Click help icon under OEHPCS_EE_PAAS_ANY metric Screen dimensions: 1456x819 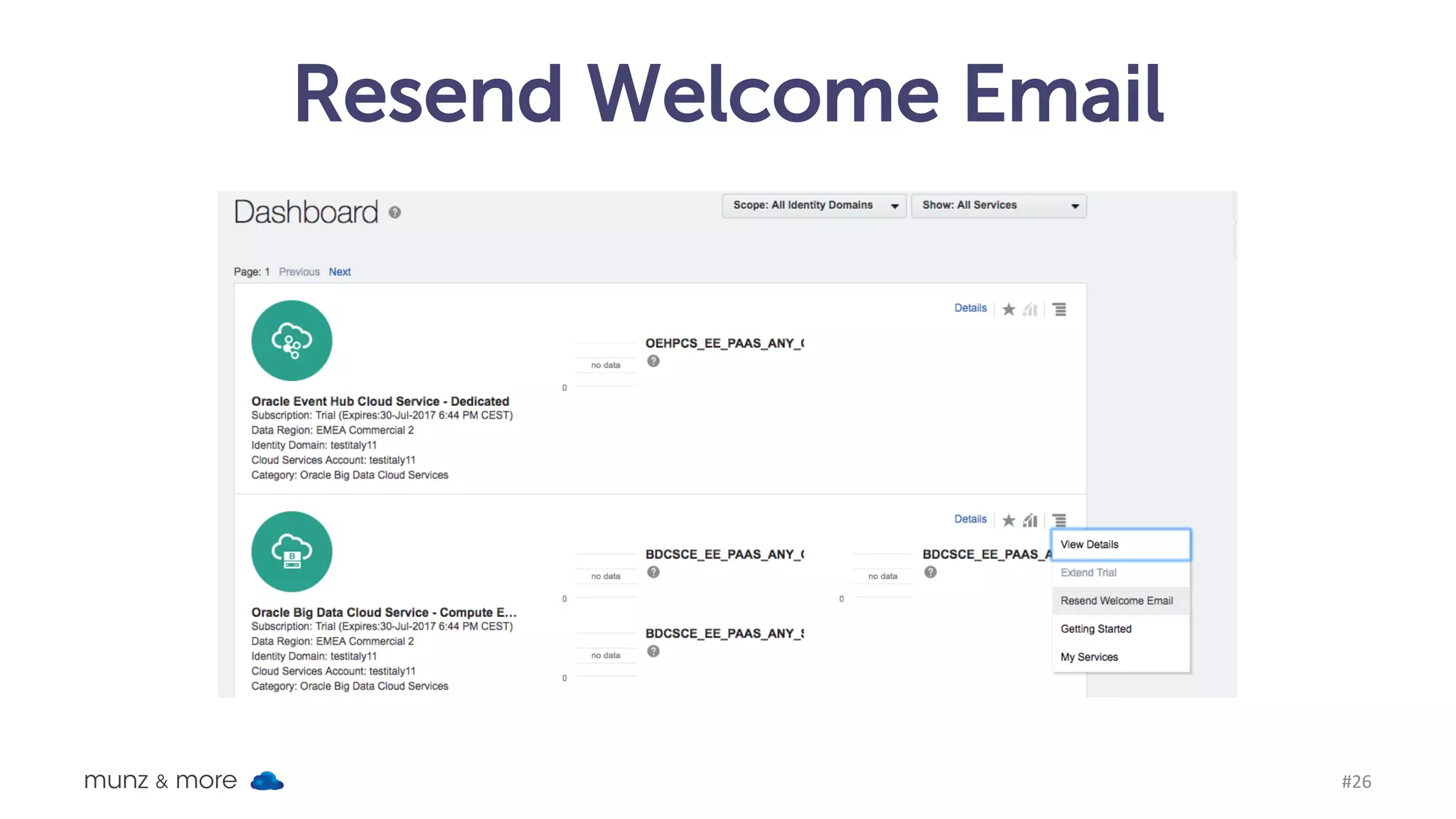tap(653, 361)
